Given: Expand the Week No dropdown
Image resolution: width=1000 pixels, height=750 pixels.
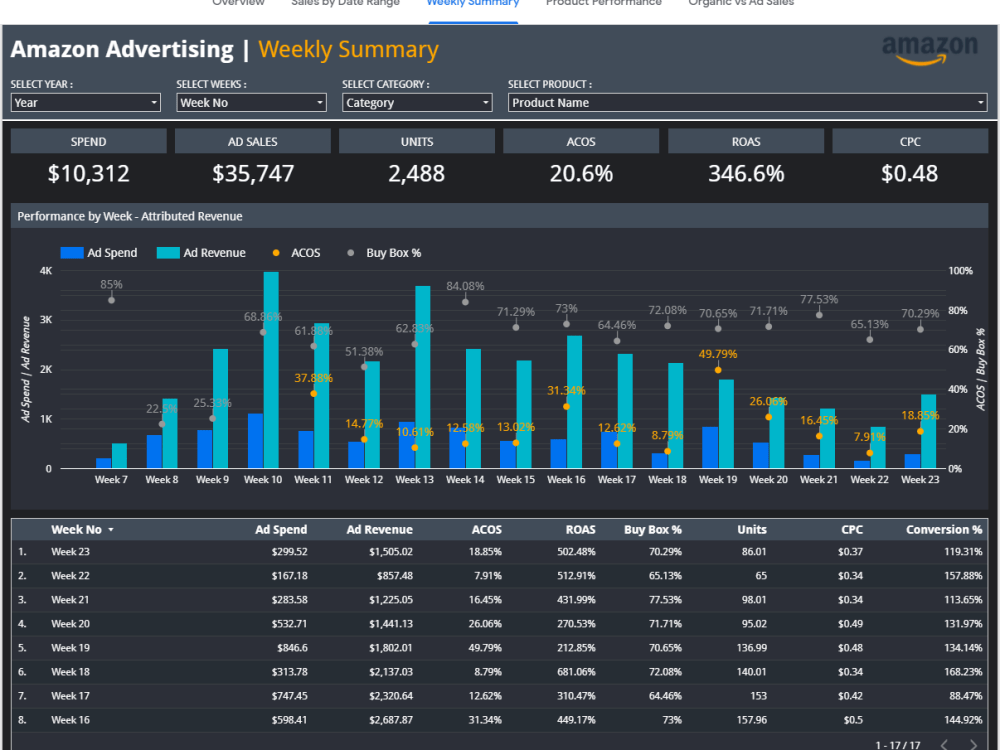Looking at the screenshot, I should click(251, 103).
